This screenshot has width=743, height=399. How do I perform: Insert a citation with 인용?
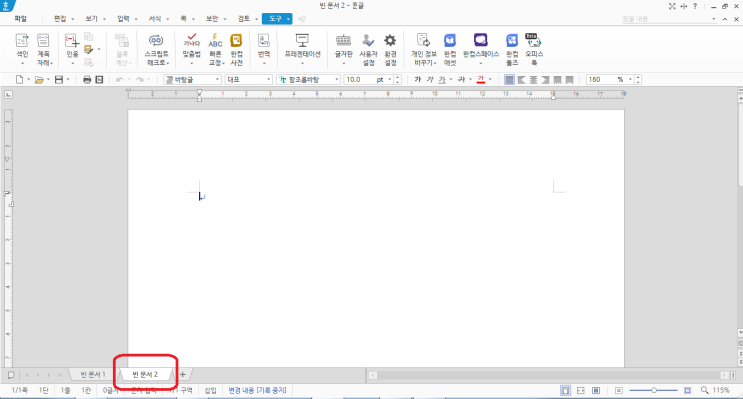tap(72, 49)
